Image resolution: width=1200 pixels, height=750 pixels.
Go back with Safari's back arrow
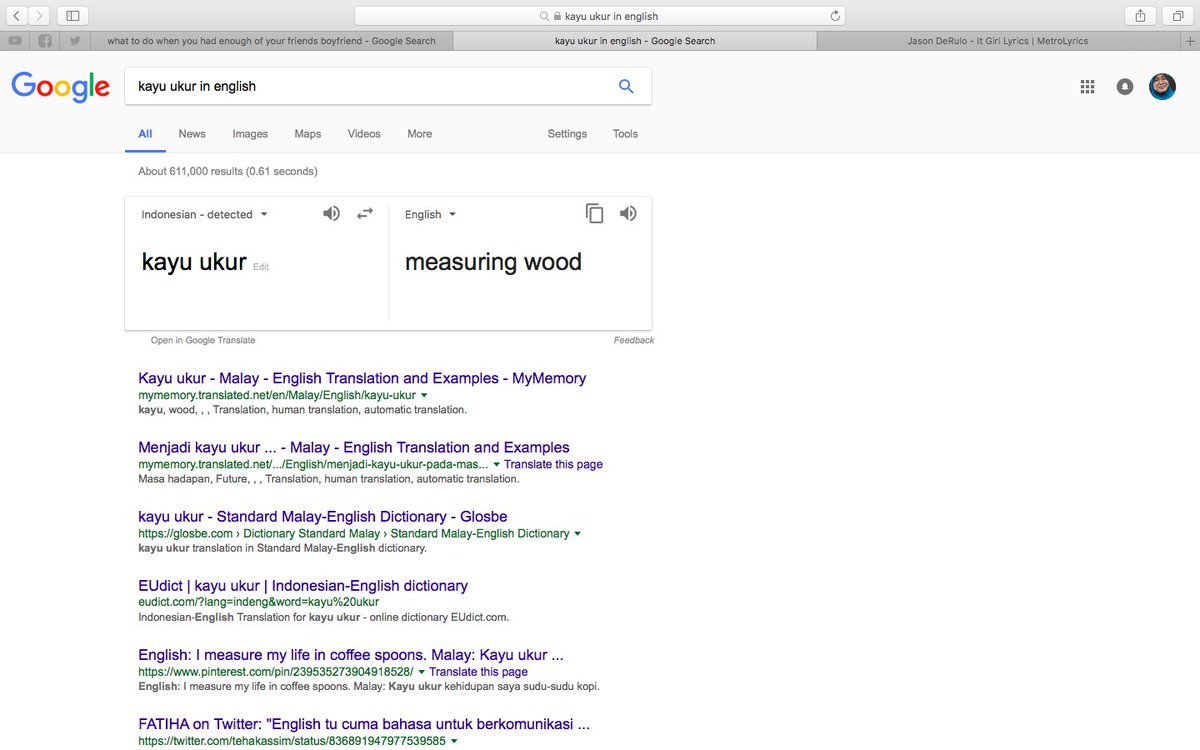pyautogui.click(x=17, y=16)
